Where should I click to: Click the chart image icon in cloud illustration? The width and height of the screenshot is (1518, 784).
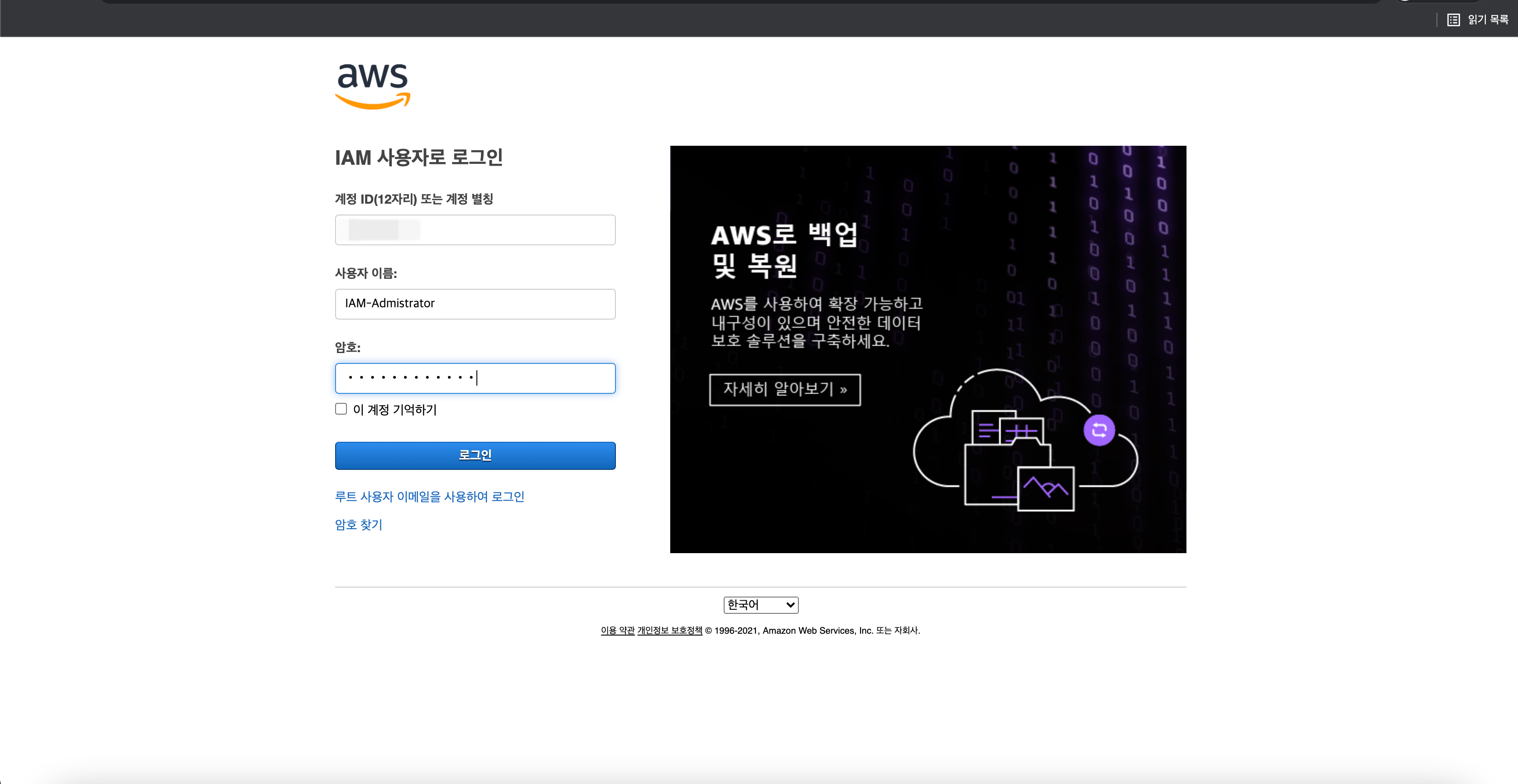point(1046,488)
